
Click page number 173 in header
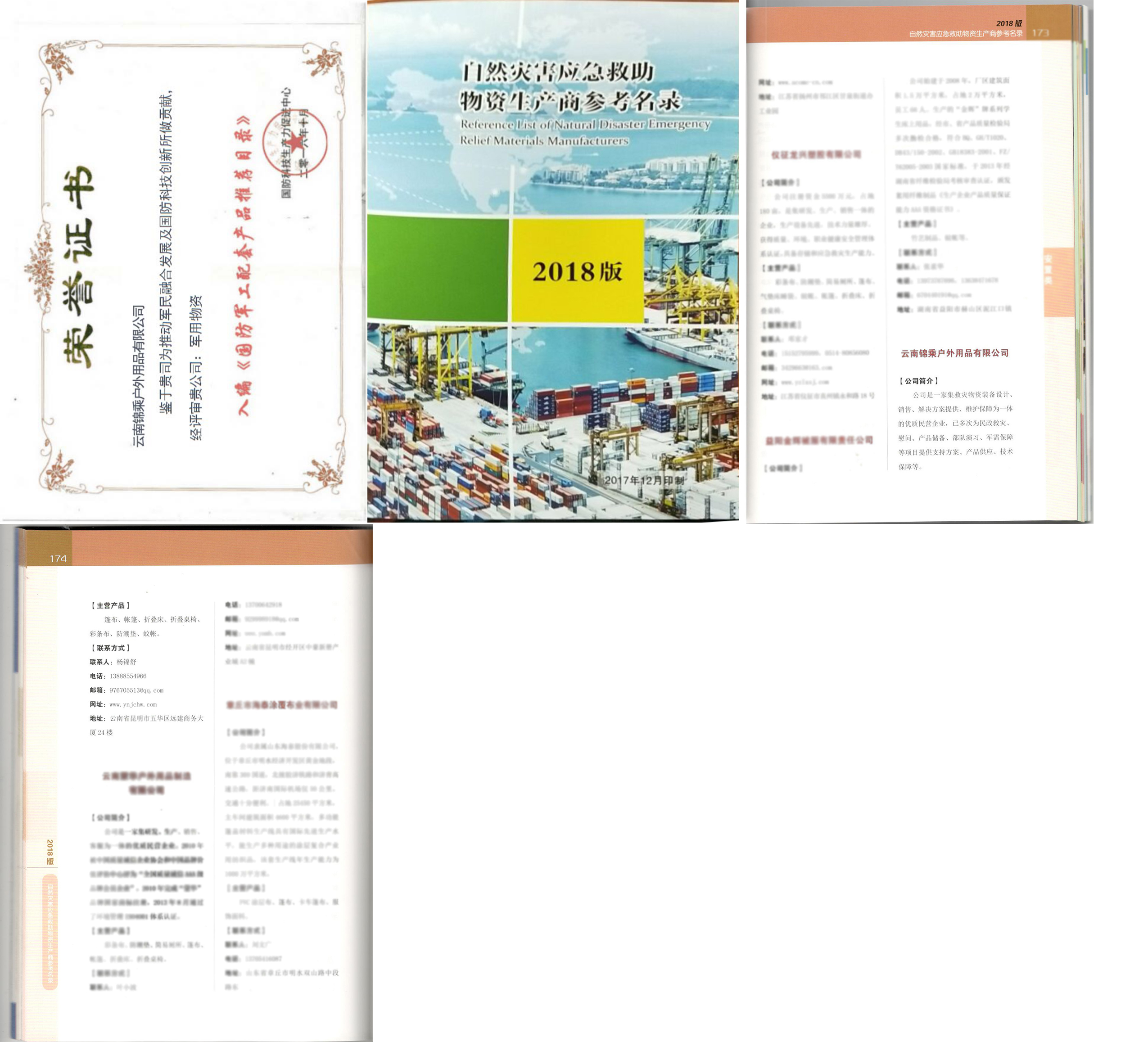[1040, 32]
